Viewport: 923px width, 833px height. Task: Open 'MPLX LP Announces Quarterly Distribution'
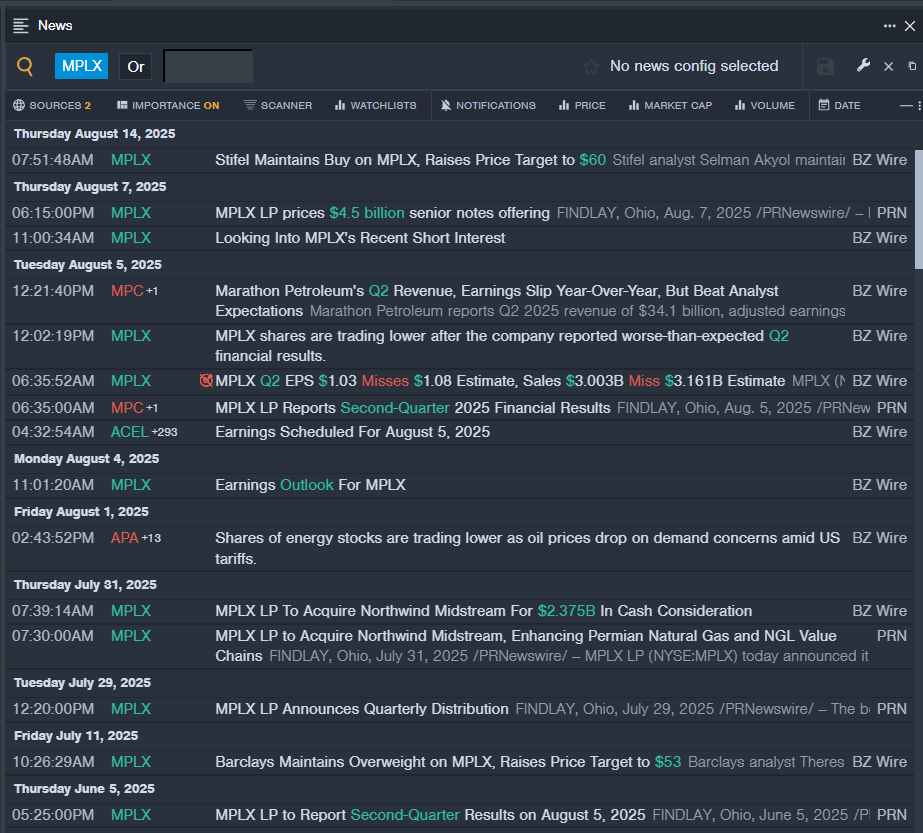(x=362, y=709)
